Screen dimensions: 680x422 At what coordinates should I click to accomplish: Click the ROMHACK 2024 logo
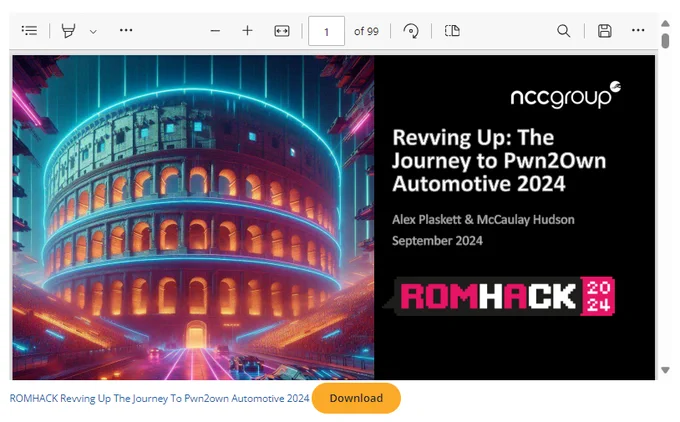(499, 296)
